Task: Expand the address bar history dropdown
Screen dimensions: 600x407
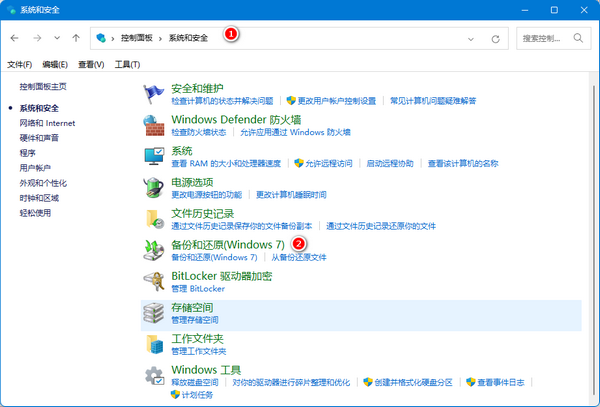Action: click(x=471, y=37)
